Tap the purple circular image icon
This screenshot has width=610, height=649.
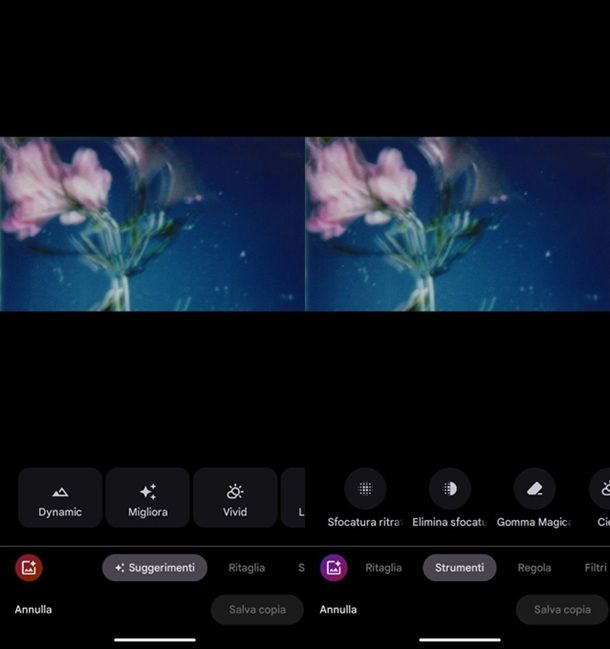[x=333, y=568]
